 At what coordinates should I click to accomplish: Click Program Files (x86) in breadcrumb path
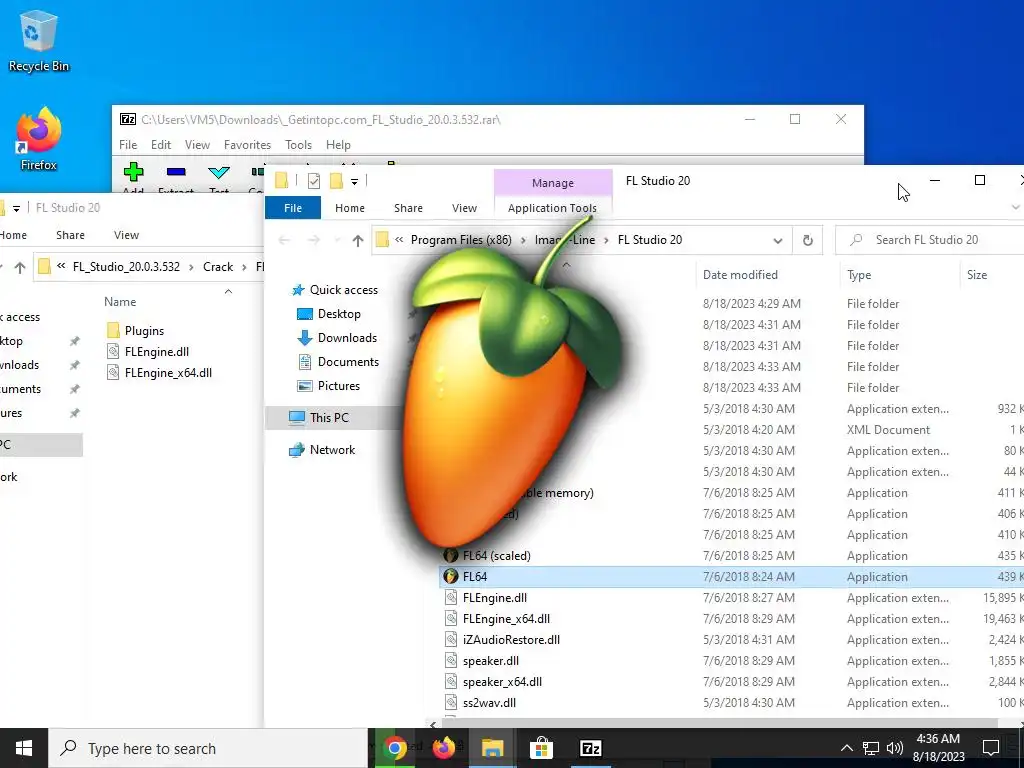(x=461, y=240)
